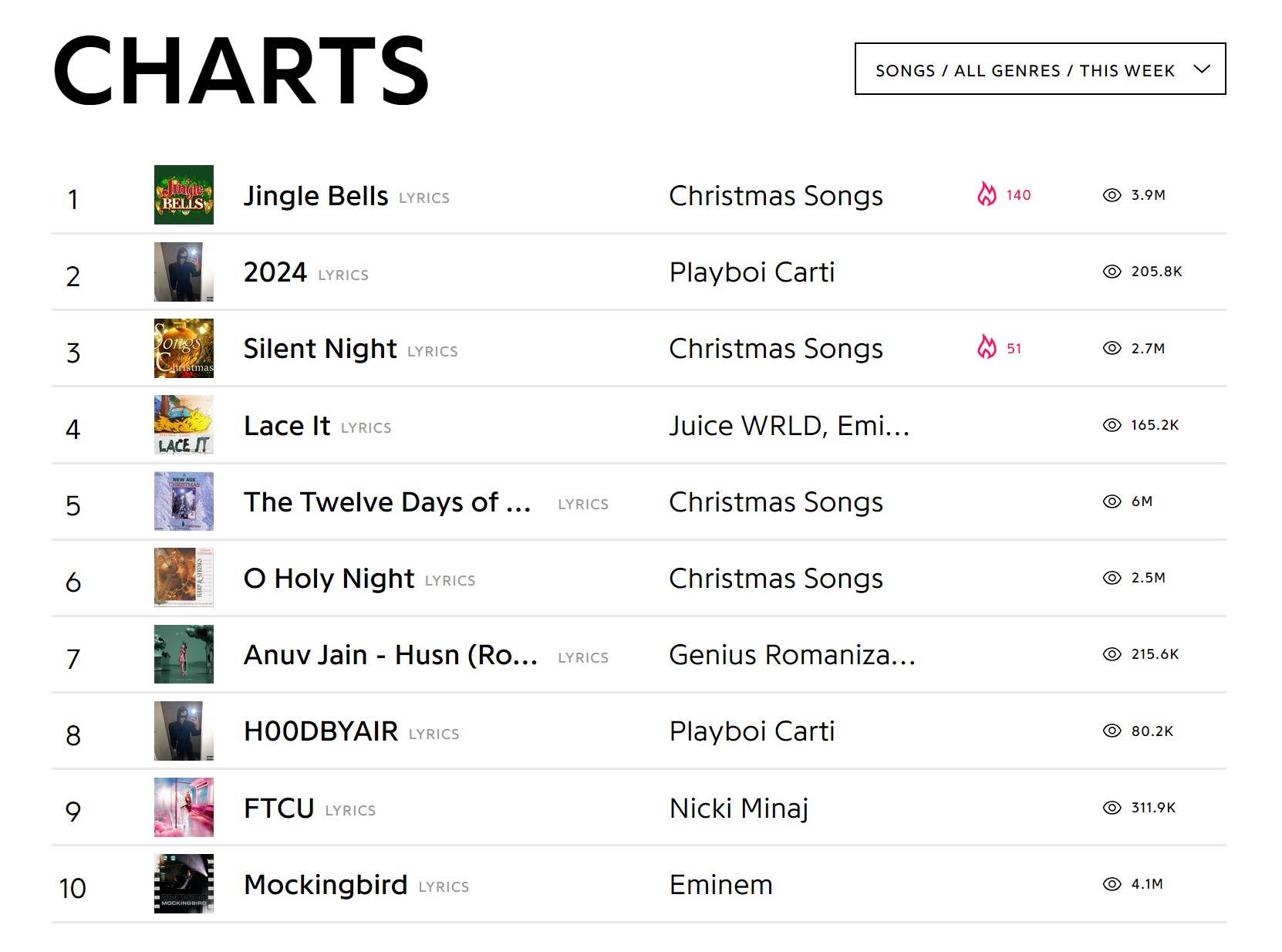
Task: Click Juice WRLD, Emi... artist entry
Action: click(x=789, y=426)
